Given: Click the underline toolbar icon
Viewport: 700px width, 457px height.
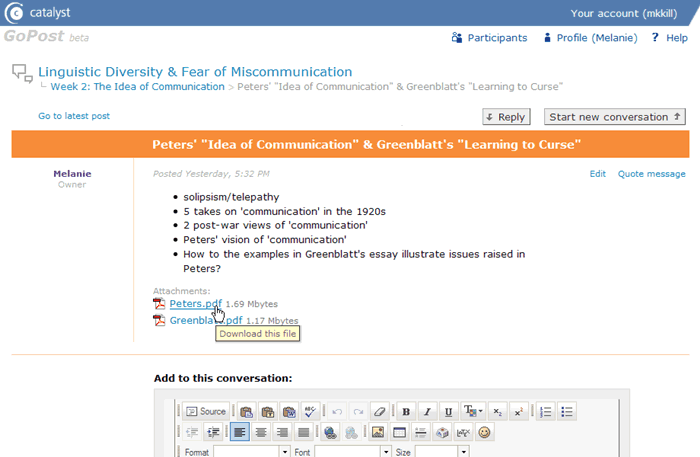Looking at the screenshot, I should coord(448,411).
